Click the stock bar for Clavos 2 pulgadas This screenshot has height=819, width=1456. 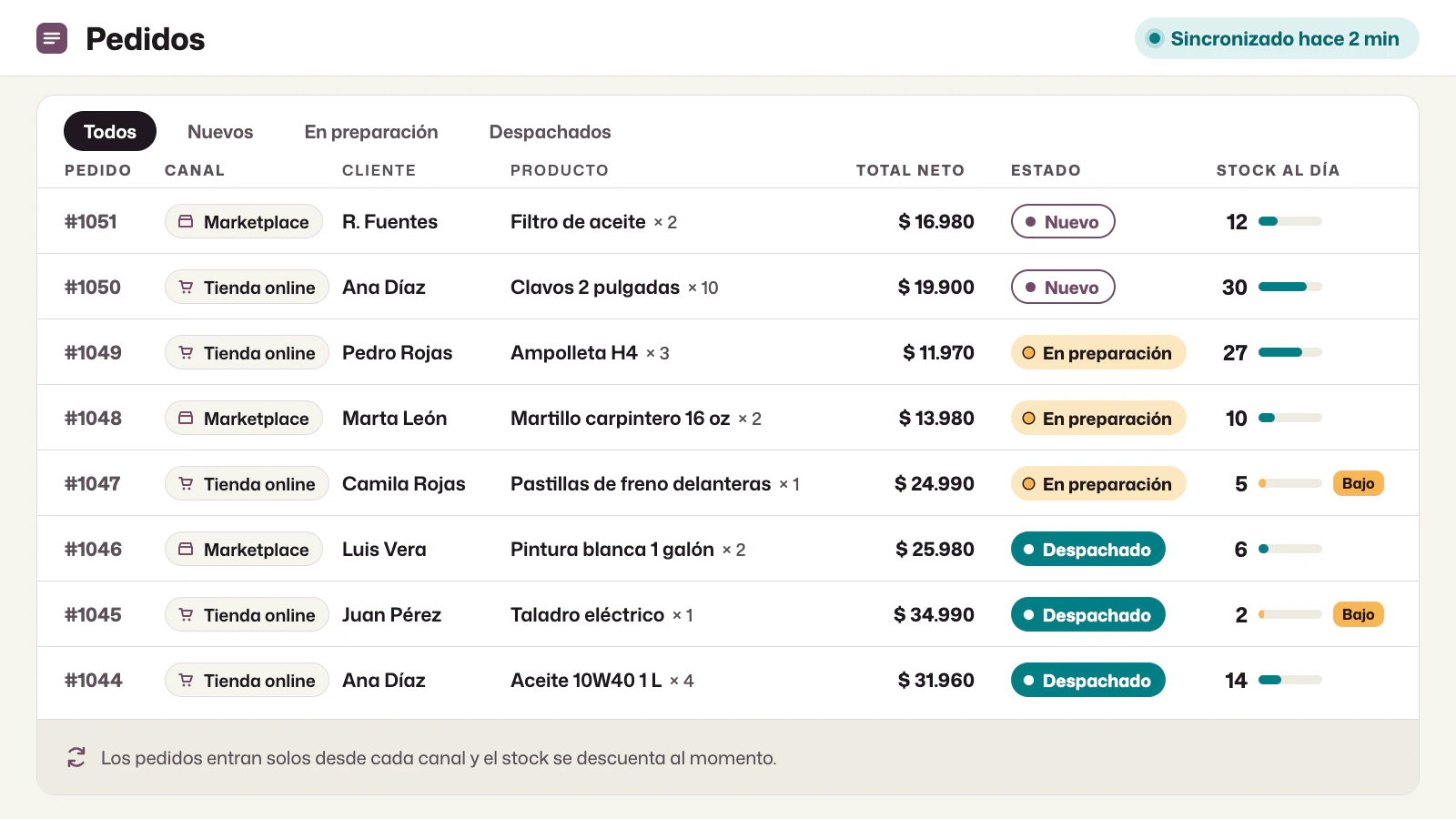pyautogui.click(x=1290, y=287)
